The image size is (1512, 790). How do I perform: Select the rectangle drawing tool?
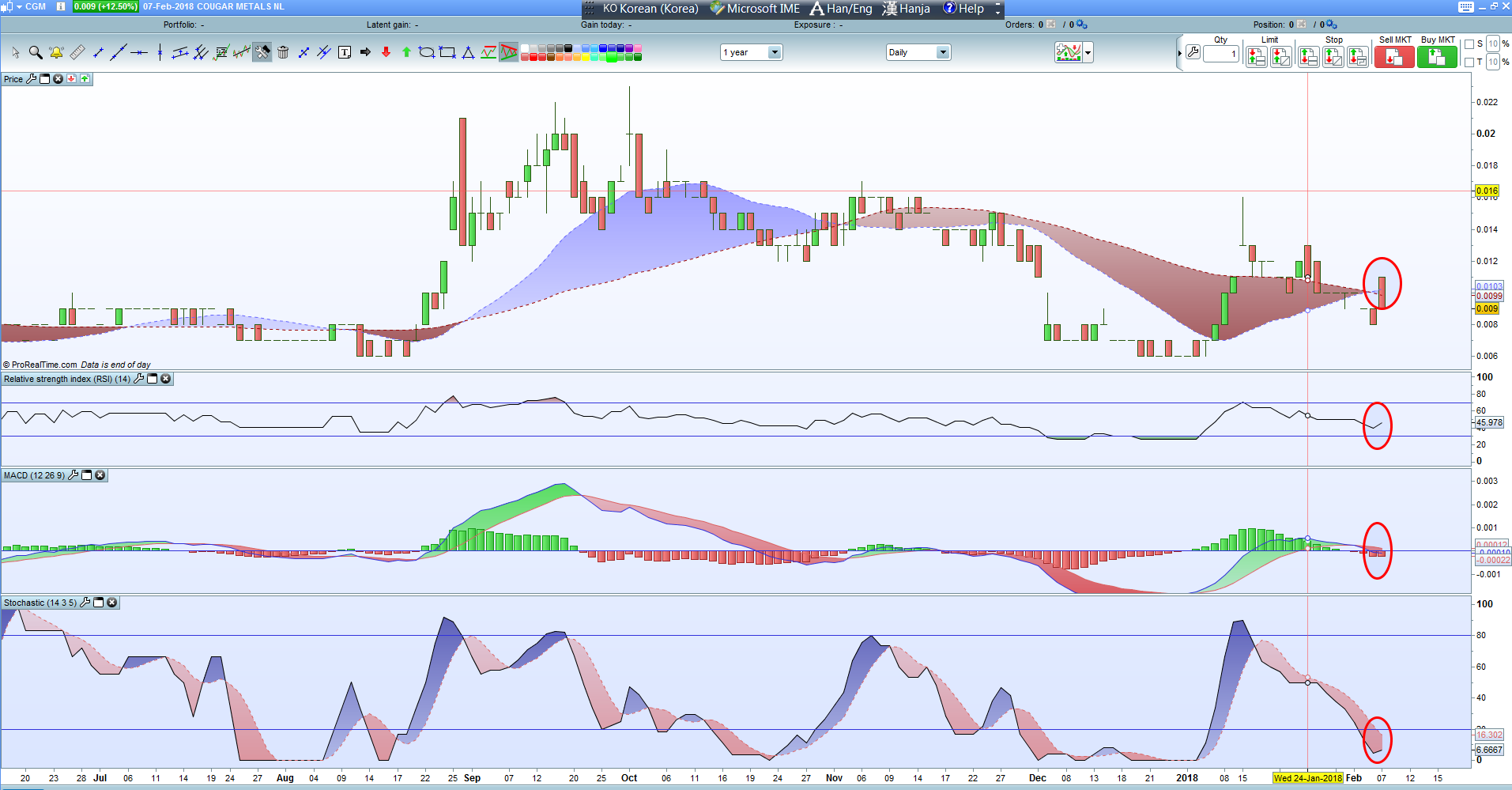447,52
